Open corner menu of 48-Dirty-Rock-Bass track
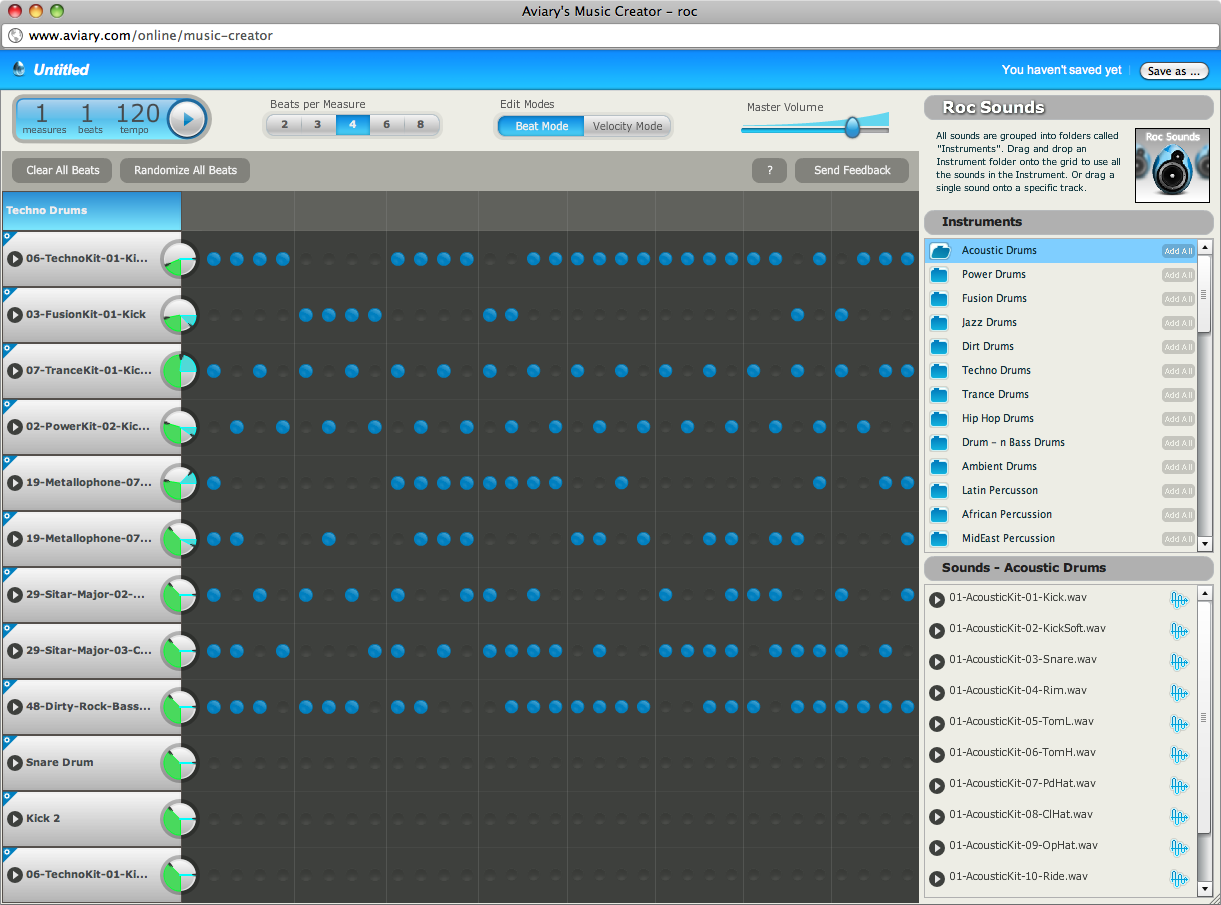The image size is (1221, 905). (x=7, y=685)
